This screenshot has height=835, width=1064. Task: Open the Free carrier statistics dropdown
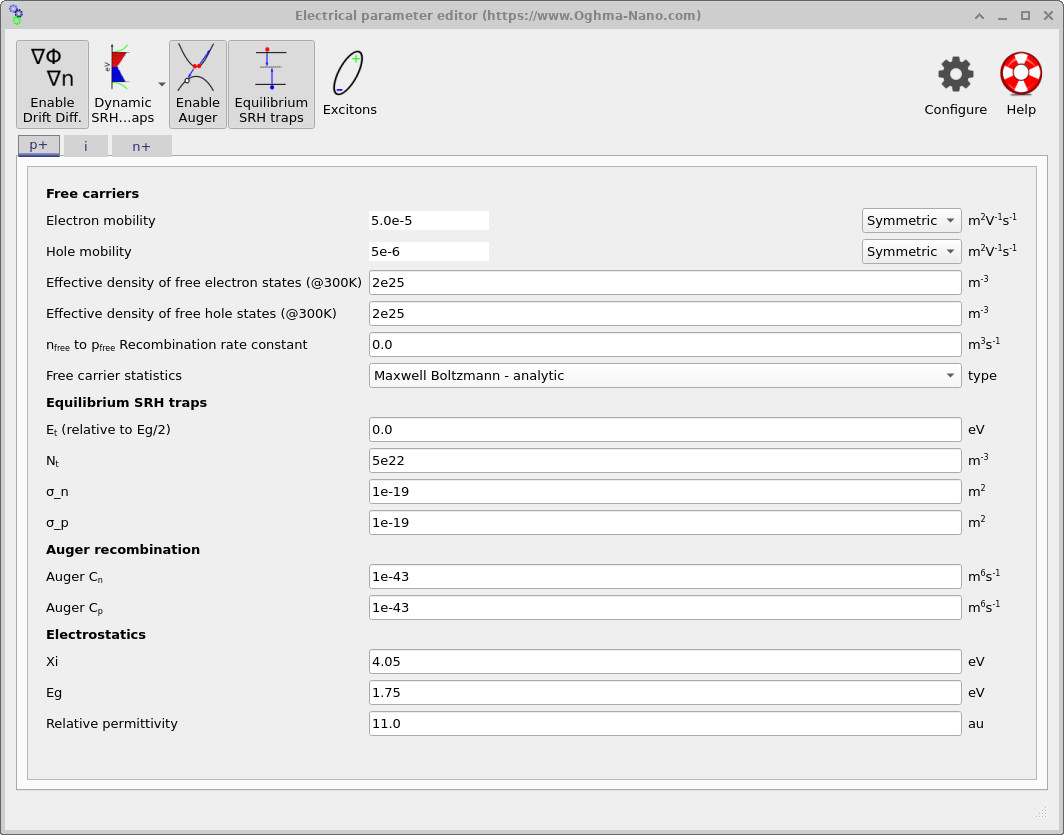tap(663, 375)
